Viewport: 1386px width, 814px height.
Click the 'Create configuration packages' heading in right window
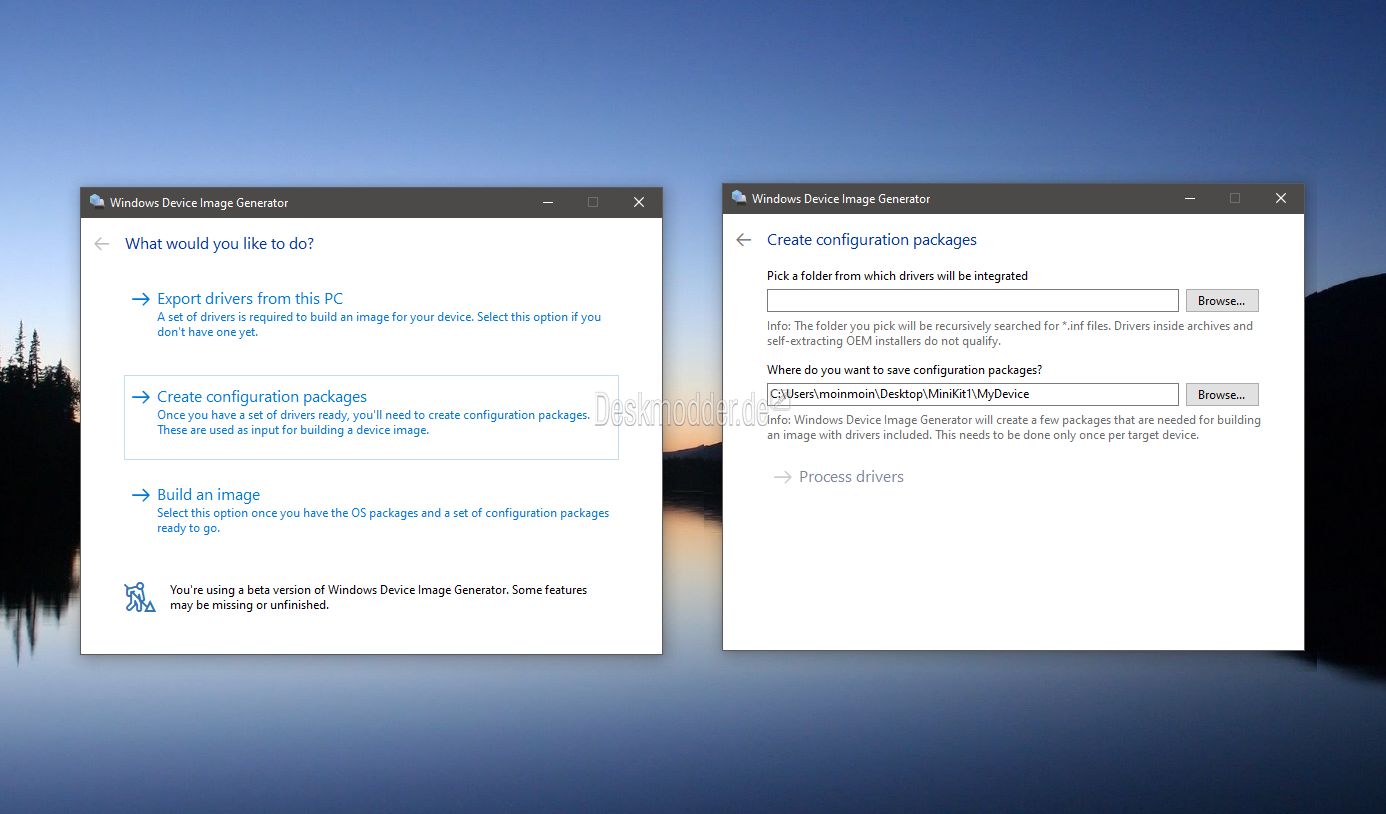(872, 240)
